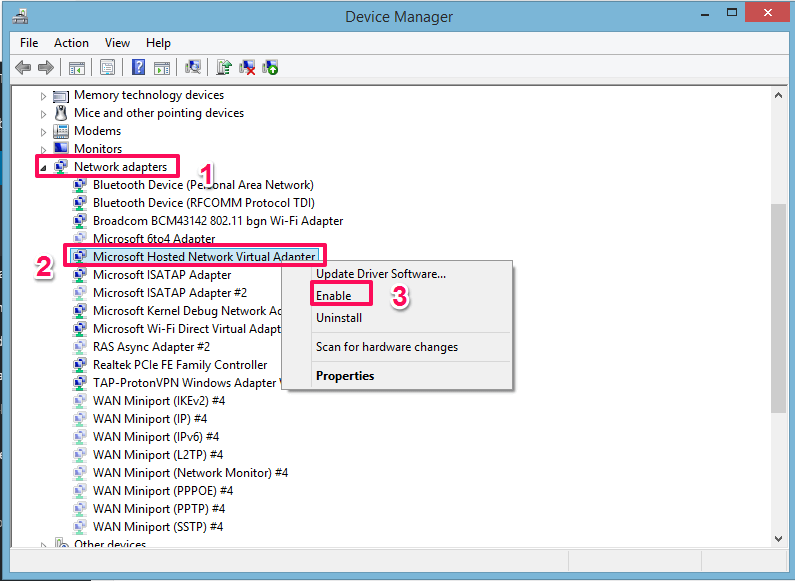Click the Monitors category icon
The height and width of the screenshot is (581, 795).
[61, 148]
